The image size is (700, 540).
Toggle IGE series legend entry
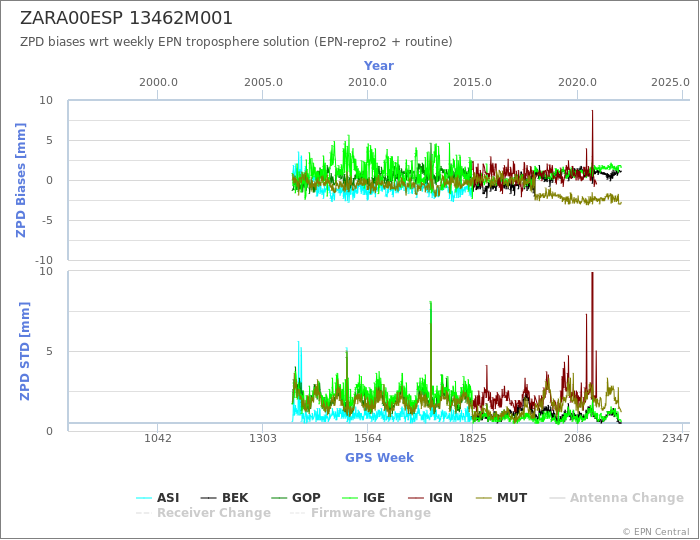[x=363, y=498]
